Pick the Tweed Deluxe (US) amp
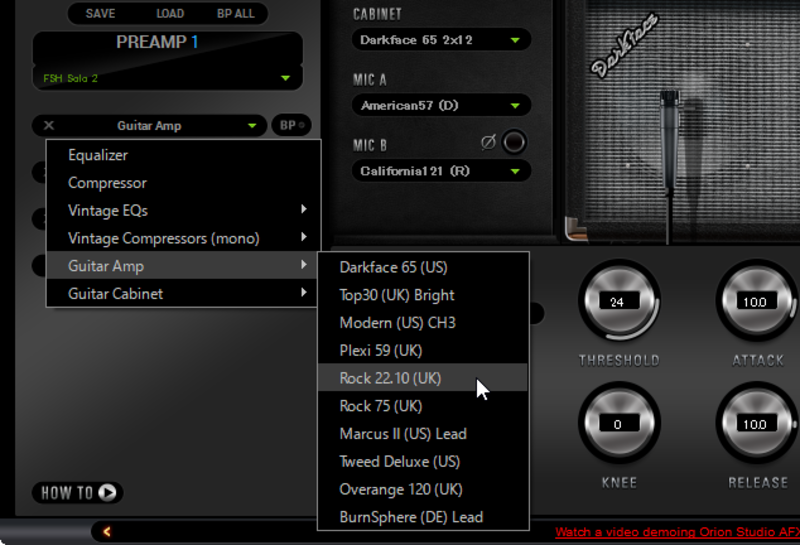 [423, 461]
